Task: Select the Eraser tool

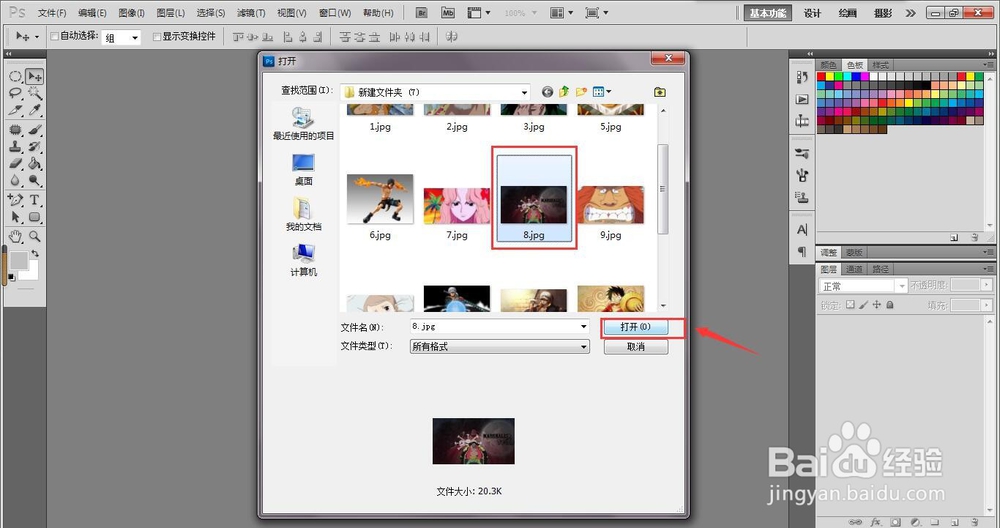Action: coord(15,163)
